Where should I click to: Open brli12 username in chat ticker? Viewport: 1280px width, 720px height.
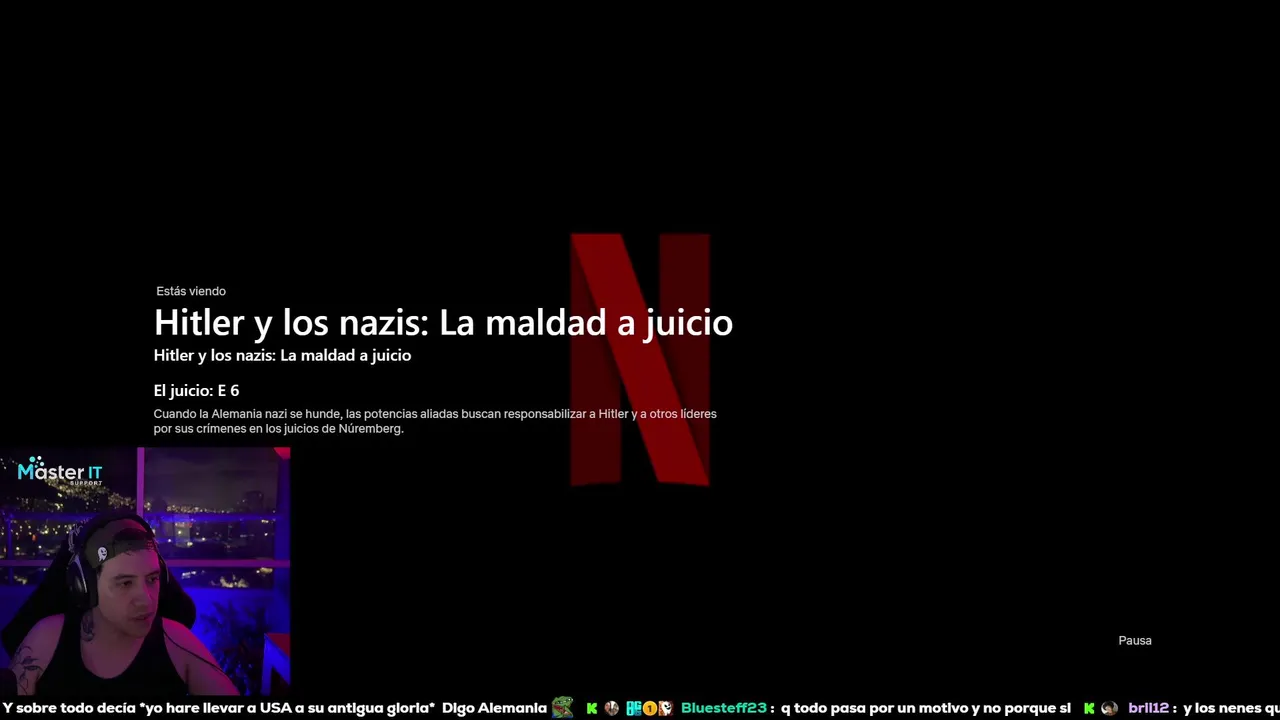(x=1149, y=708)
